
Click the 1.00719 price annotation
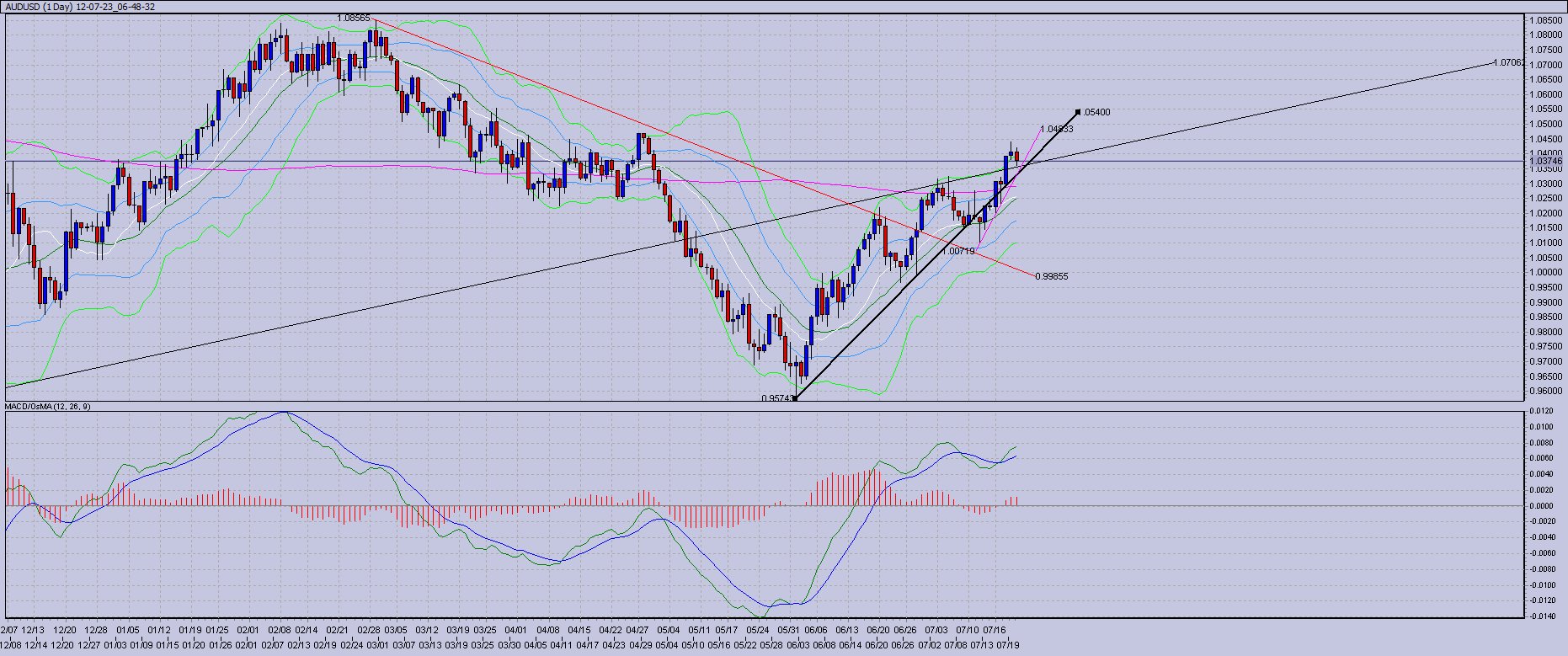[958, 251]
